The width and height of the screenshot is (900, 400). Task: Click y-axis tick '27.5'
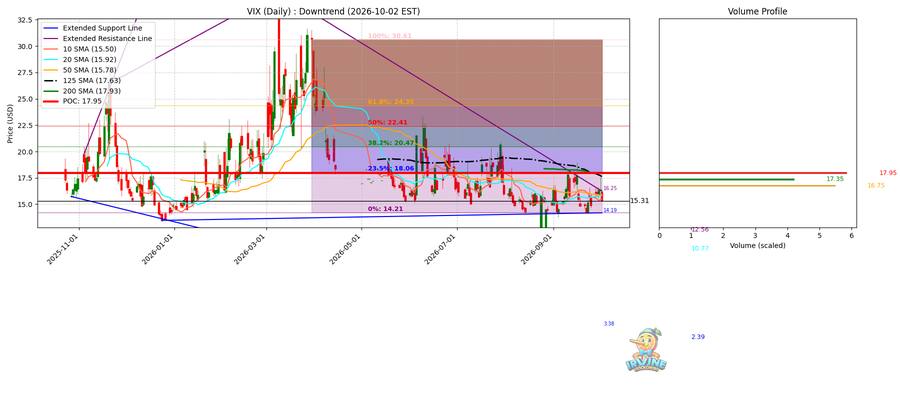[26, 72]
